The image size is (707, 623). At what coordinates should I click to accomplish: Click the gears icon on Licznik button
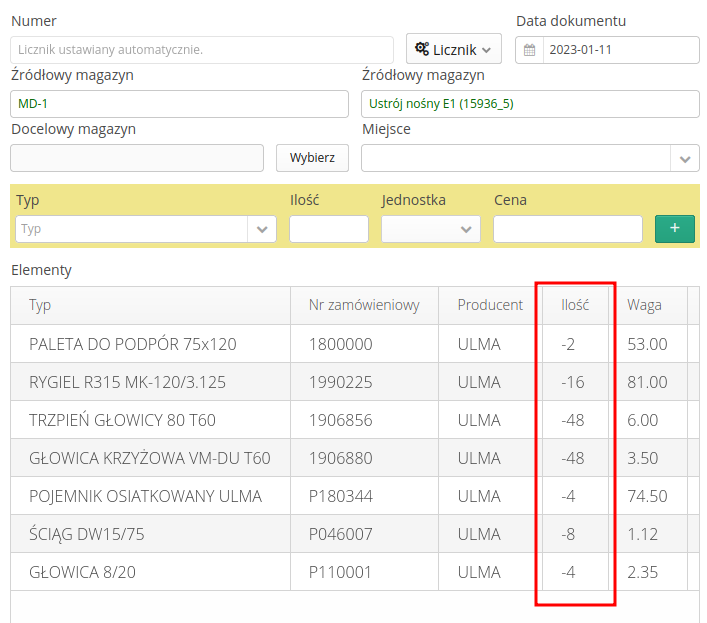tap(422, 49)
